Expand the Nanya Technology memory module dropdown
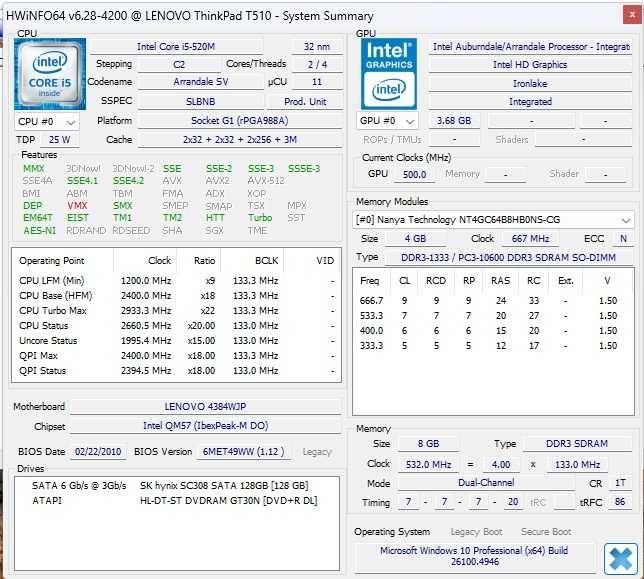This screenshot has width=644, height=579. click(x=493, y=220)
